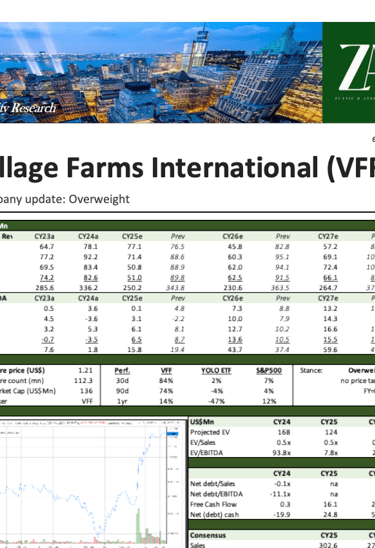Select Net (debt) cash value '-19.9'
Viewport: 375px width, 548px height.
pyautogui.click(x=282, y=515)
